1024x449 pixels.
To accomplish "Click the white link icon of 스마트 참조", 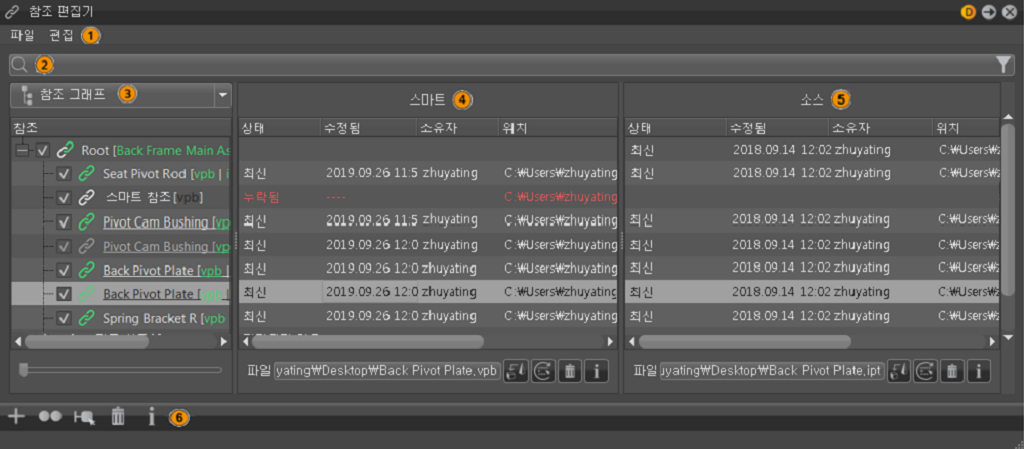I will pyautogui.click(x=87, y=197).
